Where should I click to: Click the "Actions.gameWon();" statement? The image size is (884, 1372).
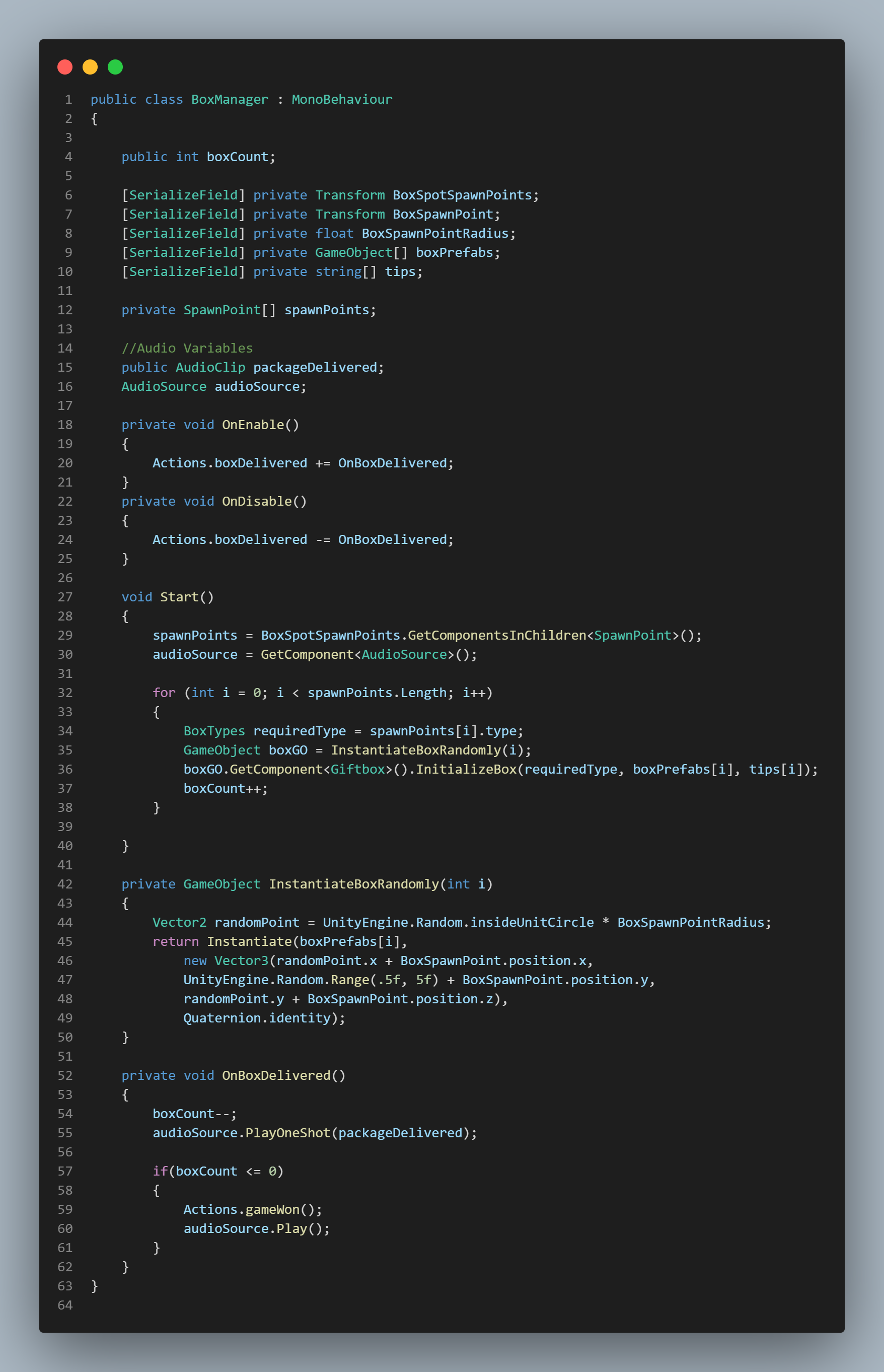253,1209
